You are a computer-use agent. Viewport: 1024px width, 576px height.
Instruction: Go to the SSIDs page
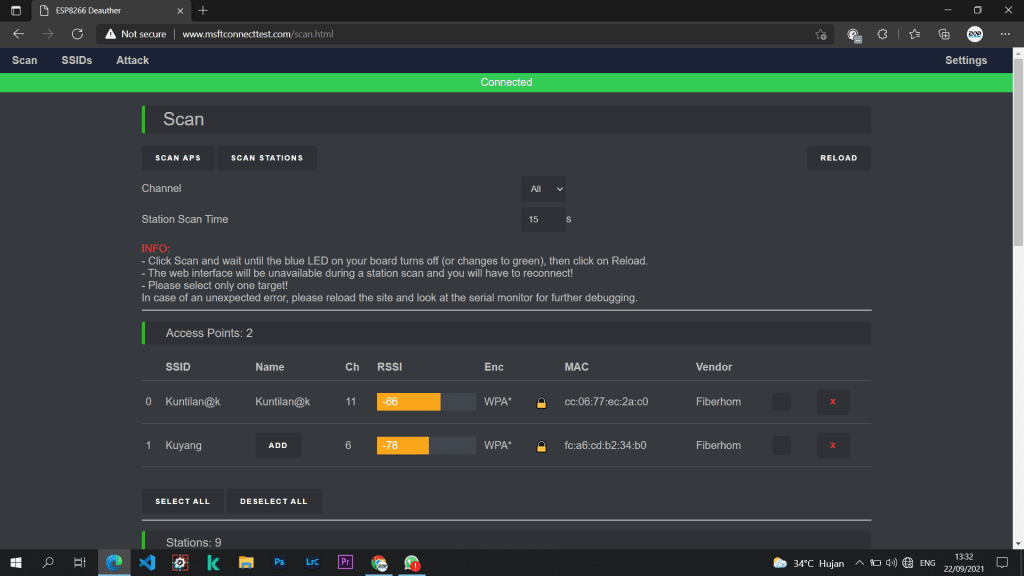[x=77, y=60]
